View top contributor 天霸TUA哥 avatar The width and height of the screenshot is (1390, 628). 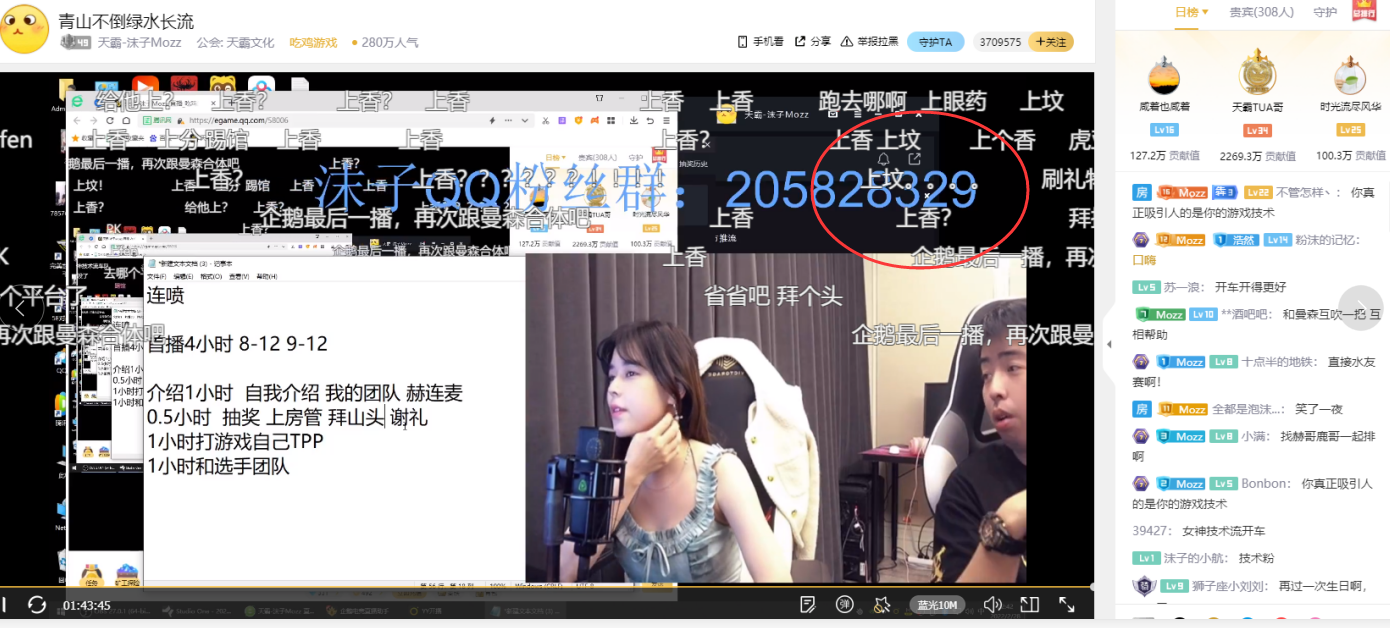pos(1257,73)
